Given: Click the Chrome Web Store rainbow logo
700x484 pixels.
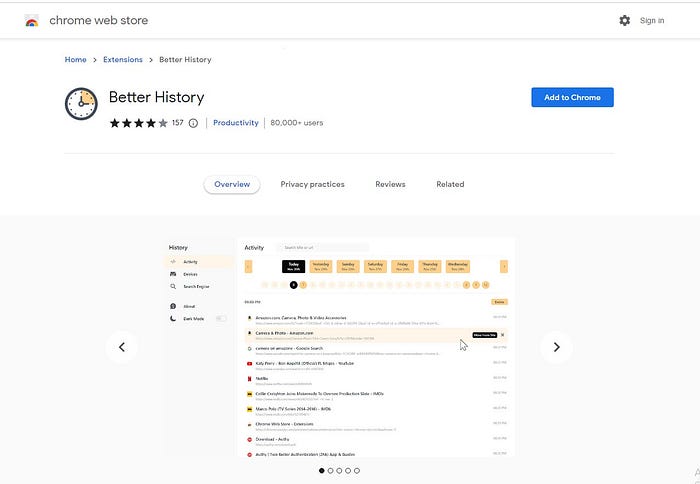Looking at the screenshot, I should pyautogui.click(x=32, y=21).
